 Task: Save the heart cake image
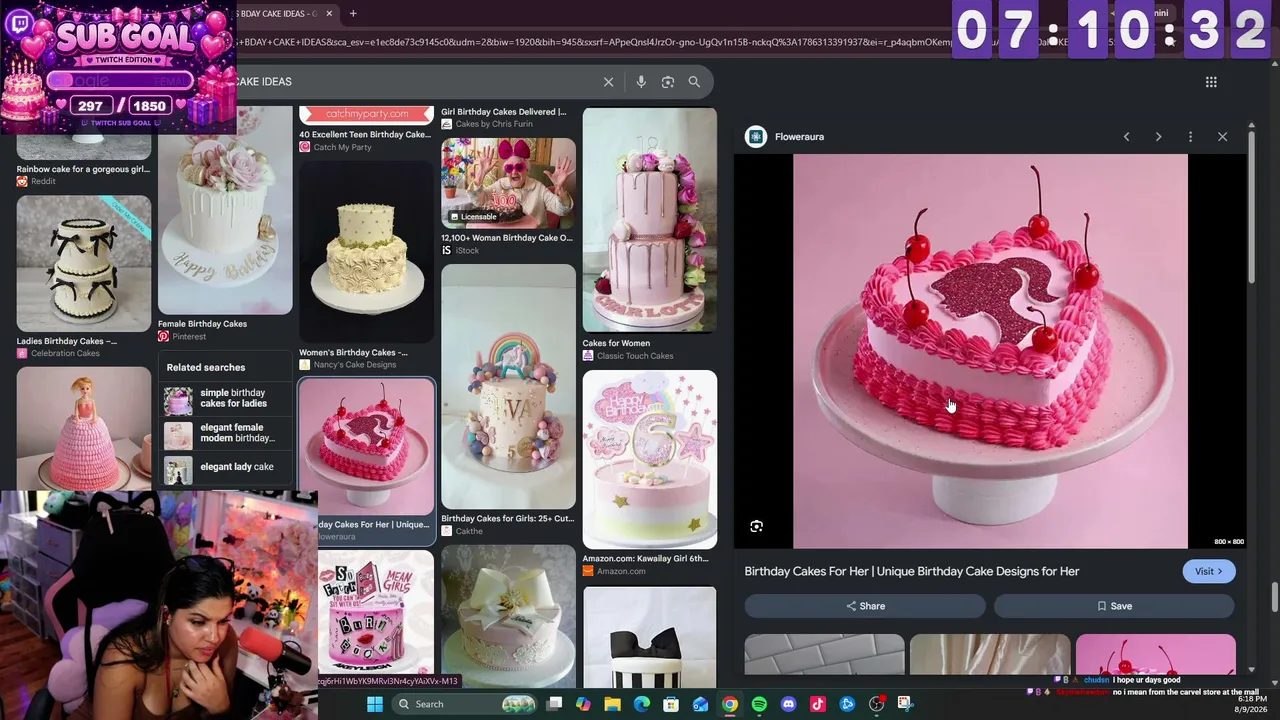point(1114,606)
